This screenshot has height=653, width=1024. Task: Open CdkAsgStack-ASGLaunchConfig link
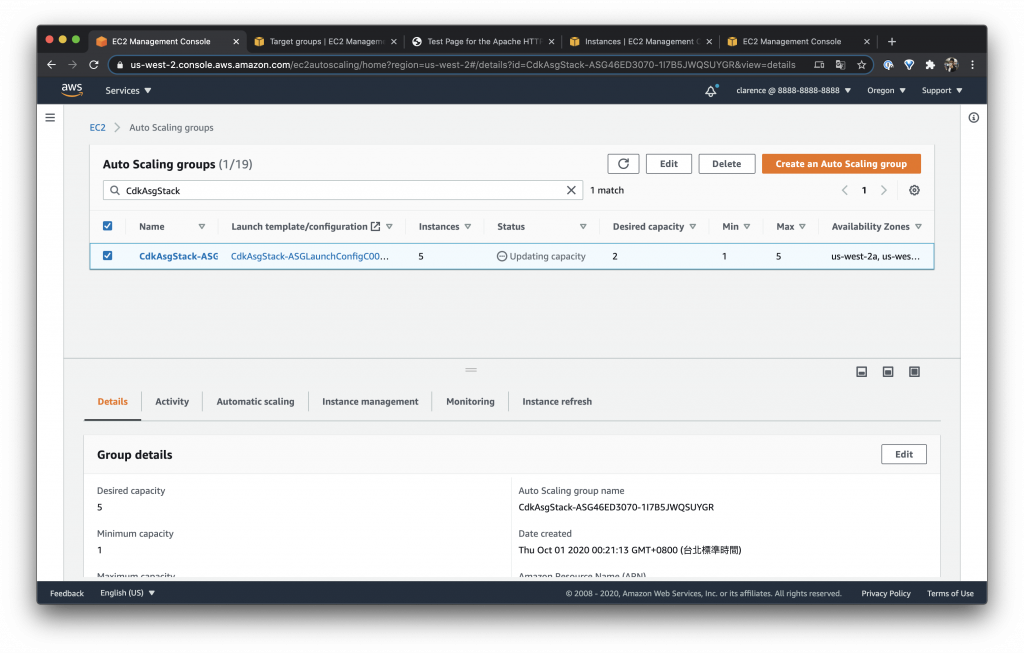coord(310,257)
